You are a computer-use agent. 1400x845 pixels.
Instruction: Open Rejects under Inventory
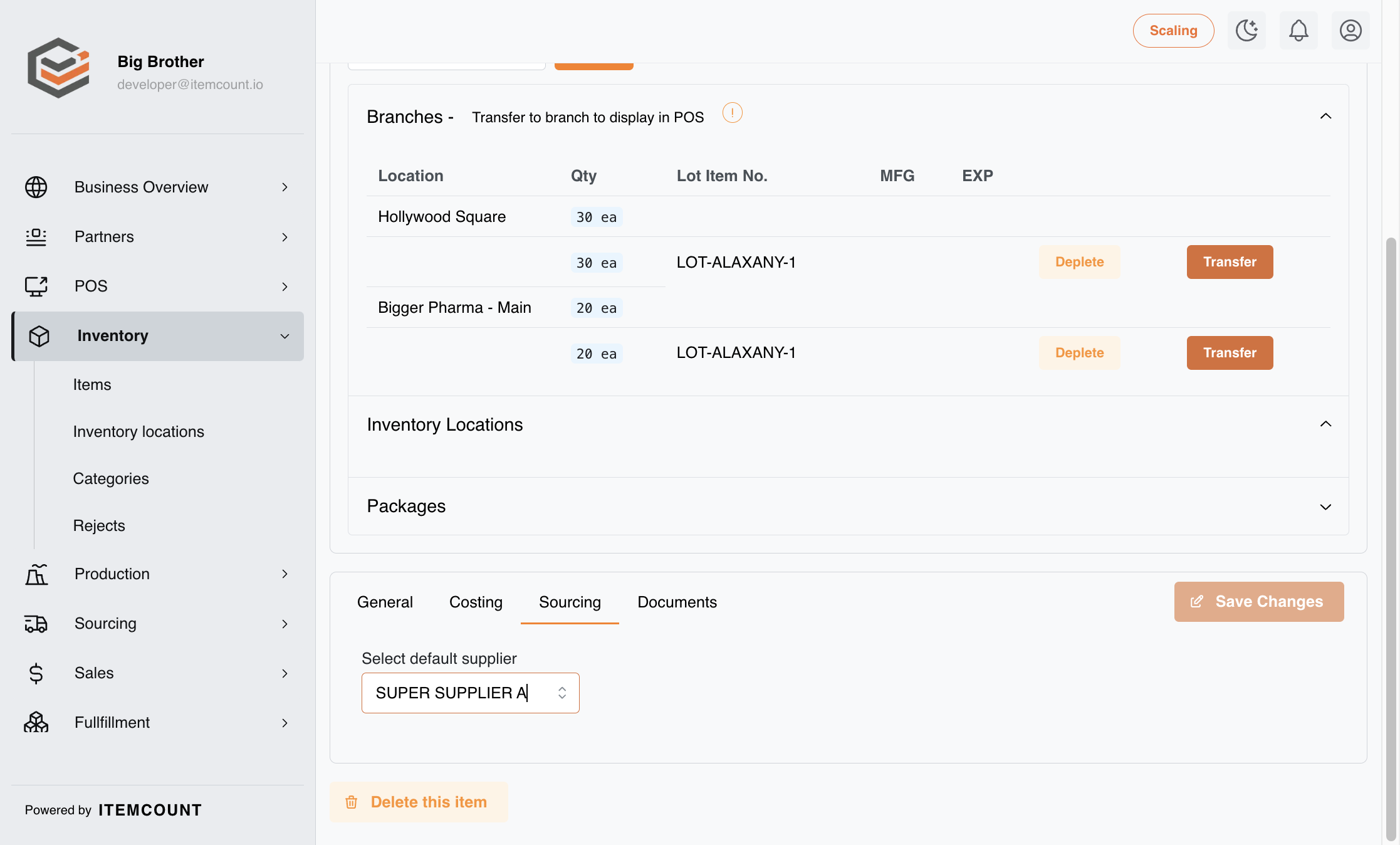pyautogui.click(x=99, y=525)
